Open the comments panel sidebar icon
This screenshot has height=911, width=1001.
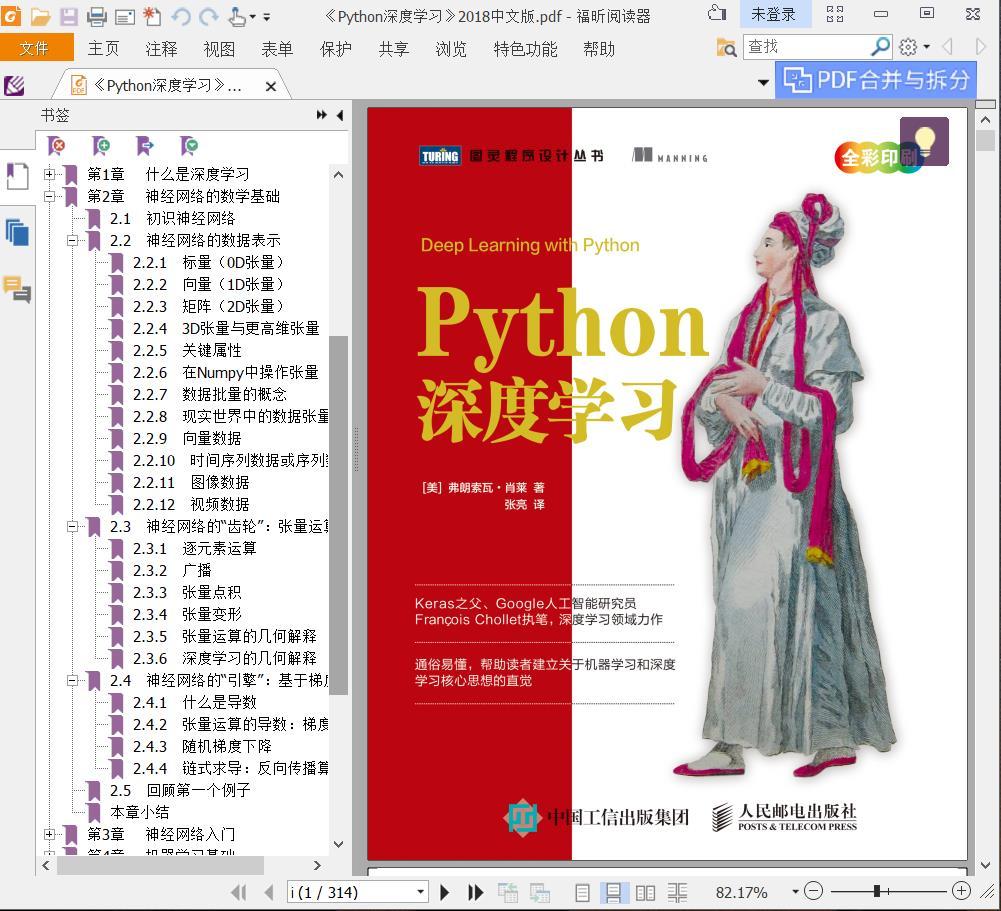coord(17,289)
